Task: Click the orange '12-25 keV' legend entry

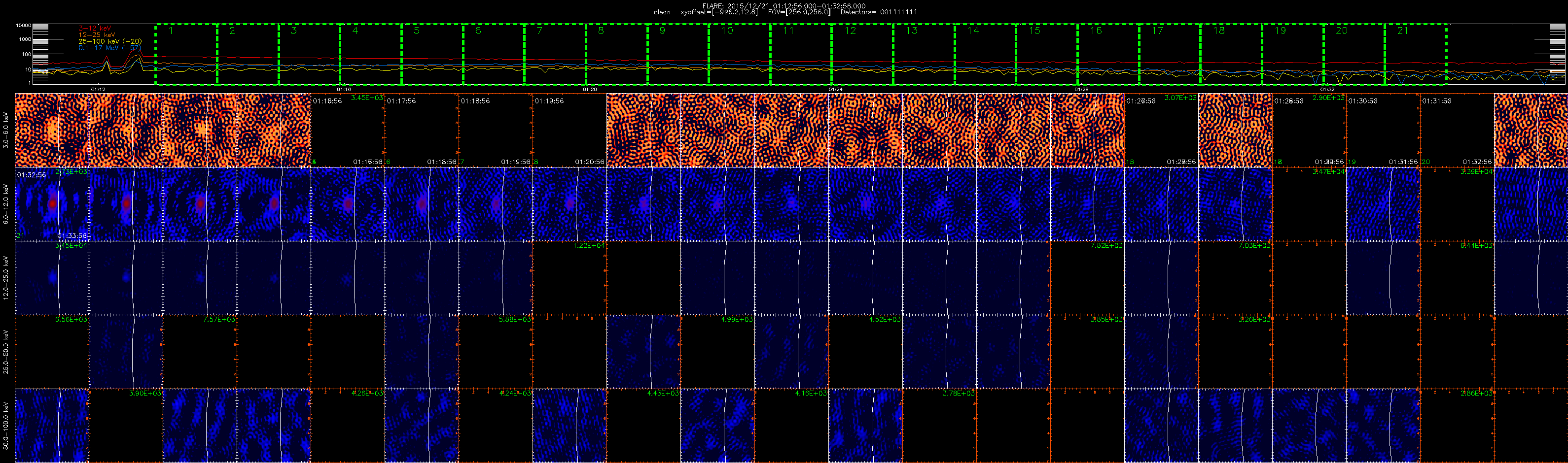Action: click(x=97, y=34)
